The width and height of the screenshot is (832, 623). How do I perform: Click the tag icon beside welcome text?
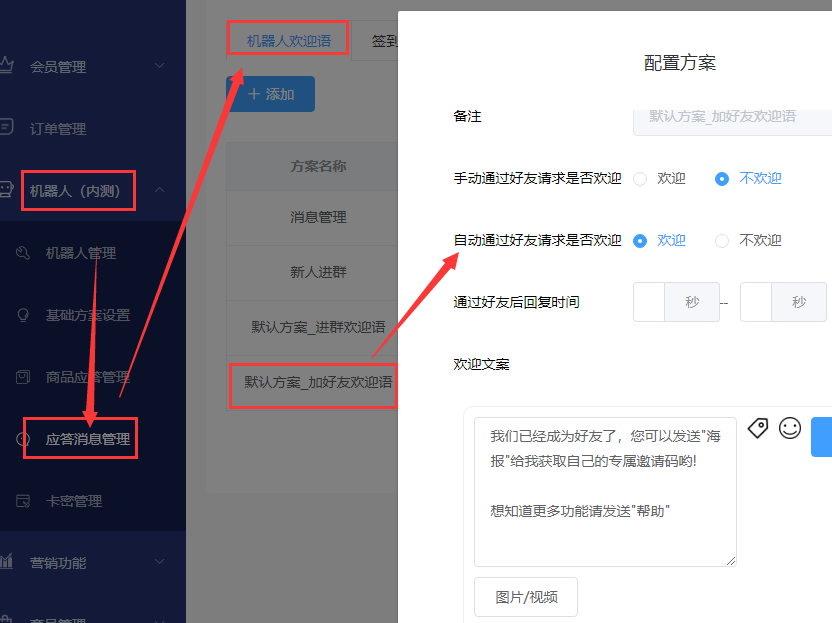(x=758, y=428)
